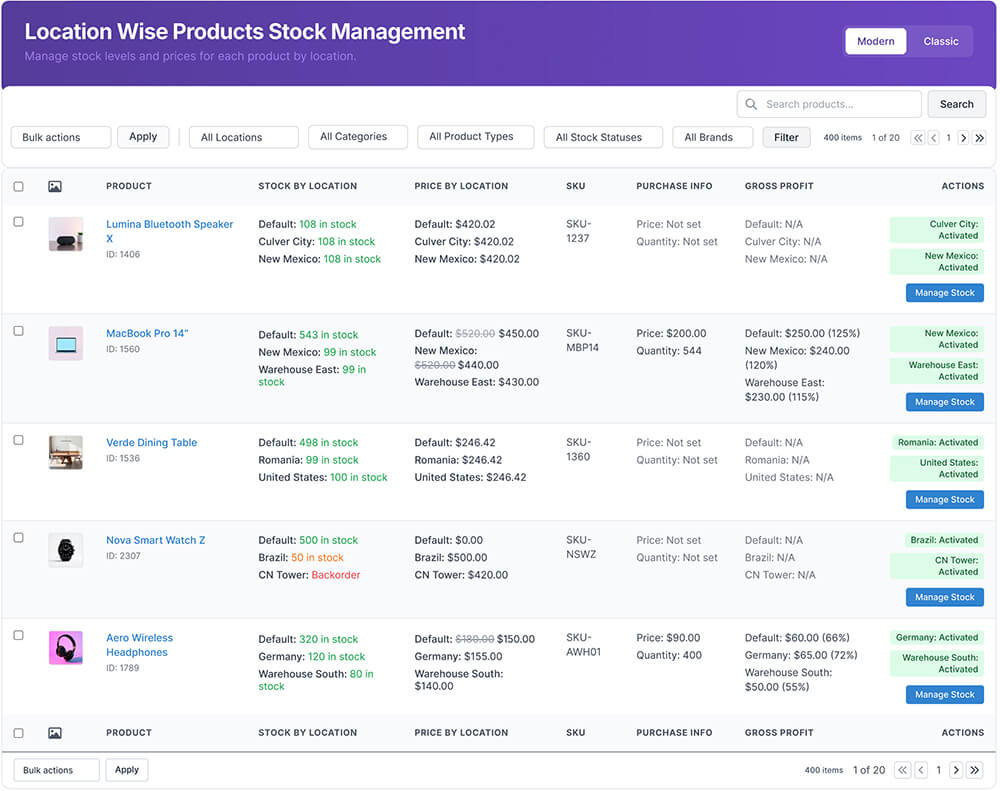Image resolution: width=1000 pixels, height=791 pixels.
Task: Check the Nova Smart Watch Z row checkbox
Action: (18, 538)
